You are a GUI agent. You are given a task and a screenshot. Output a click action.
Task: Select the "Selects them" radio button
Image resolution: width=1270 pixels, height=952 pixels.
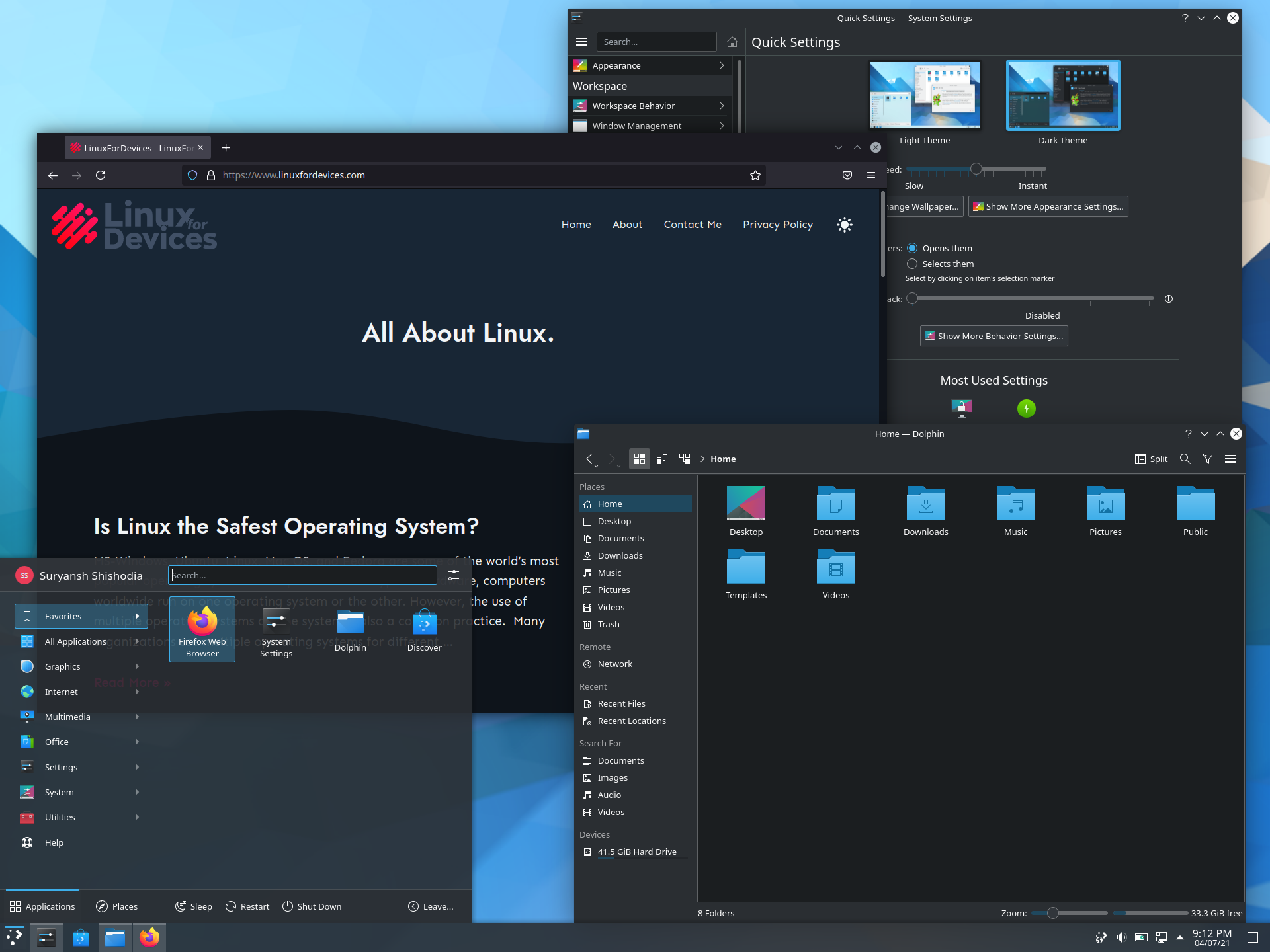912,264
